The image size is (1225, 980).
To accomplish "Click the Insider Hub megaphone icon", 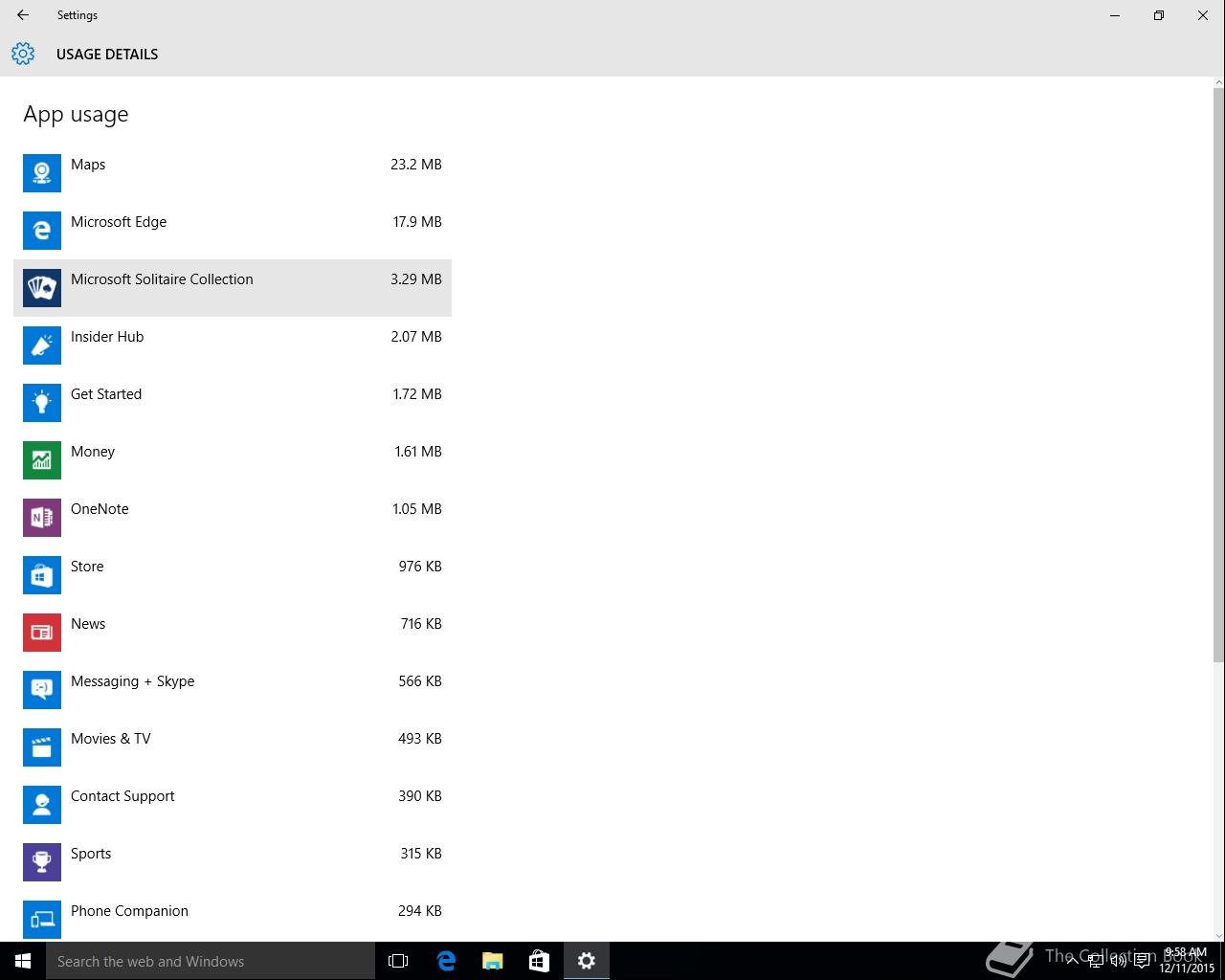I will [x=42, y=345].
